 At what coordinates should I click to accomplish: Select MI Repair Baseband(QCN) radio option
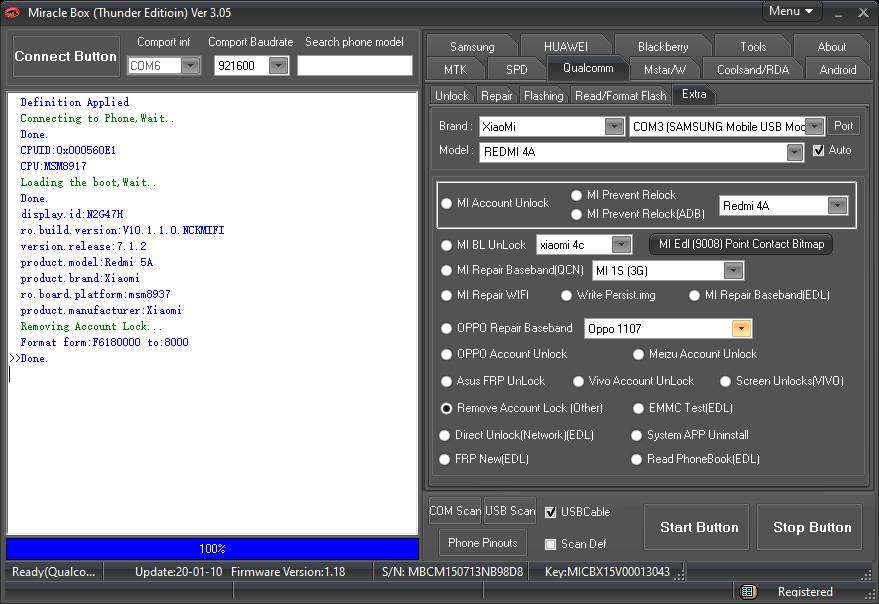pyautogui.click(x=446, y=270)
